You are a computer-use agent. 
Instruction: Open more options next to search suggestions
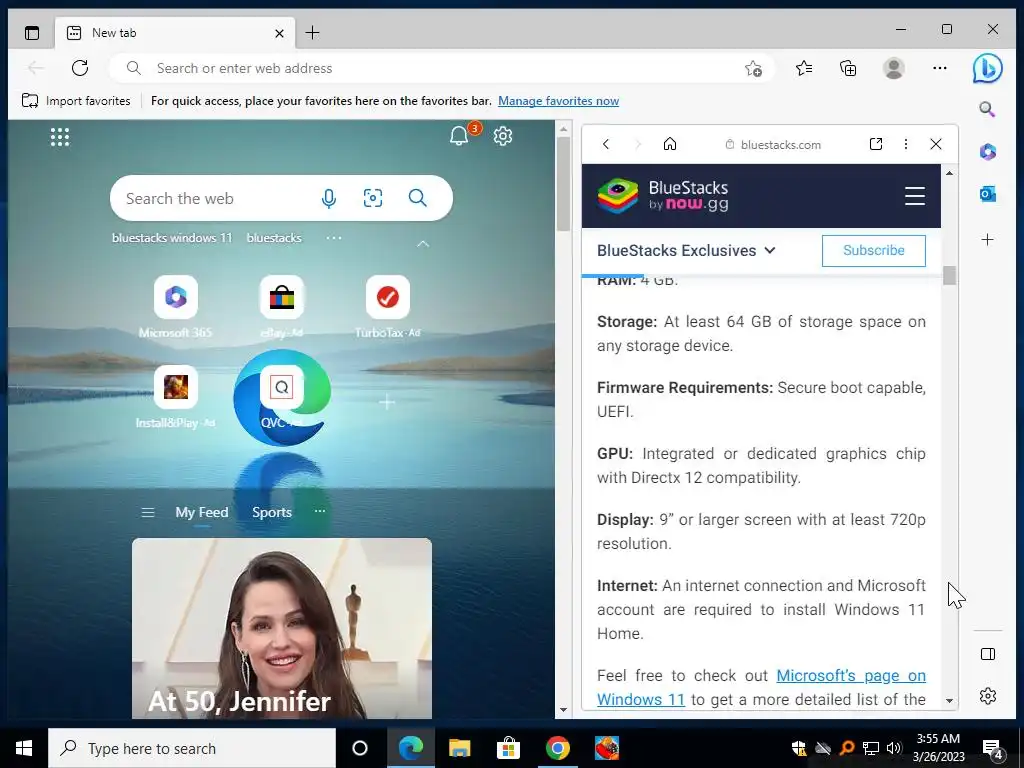[334, 238]
